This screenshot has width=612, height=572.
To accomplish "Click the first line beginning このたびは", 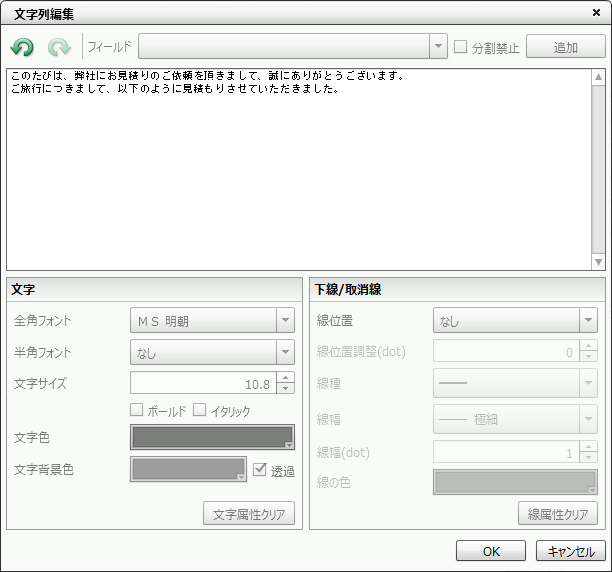I will coord(208,76).
